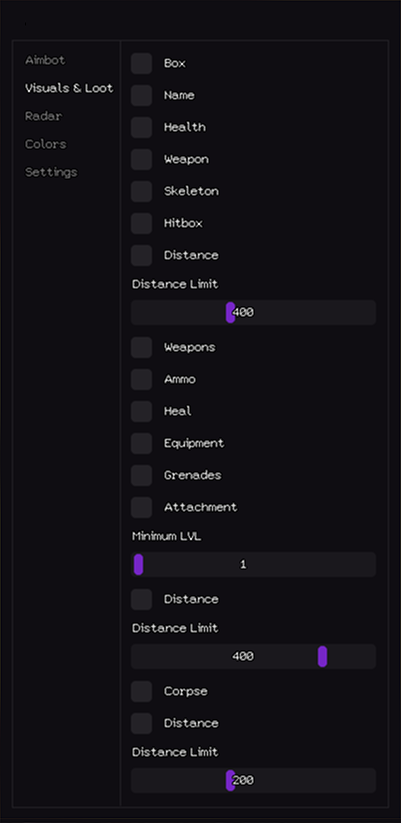Toggle the Hitbox checkbox
Screen dimensions: 401x823
pos(142,224)
